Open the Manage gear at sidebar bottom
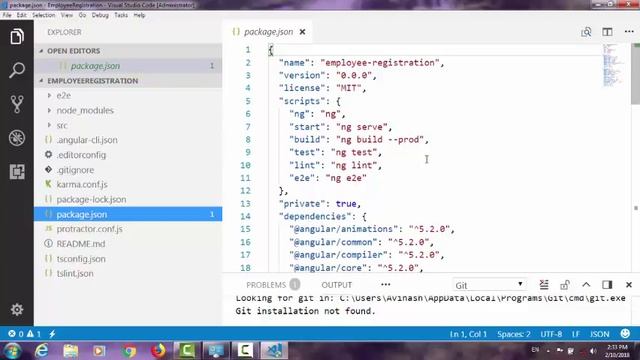 click(17, 309)
